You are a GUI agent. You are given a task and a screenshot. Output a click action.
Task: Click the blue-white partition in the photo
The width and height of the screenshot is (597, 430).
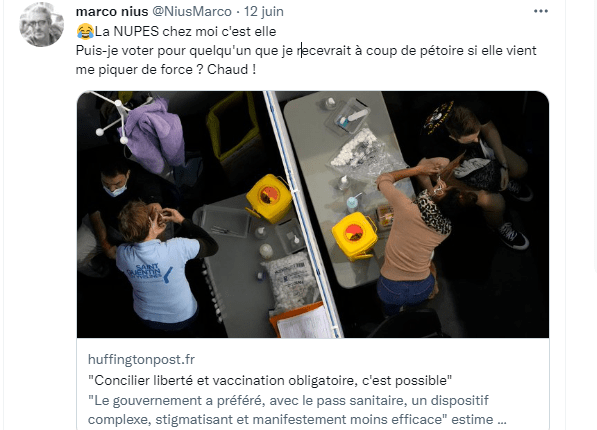[x=303, y=213]
